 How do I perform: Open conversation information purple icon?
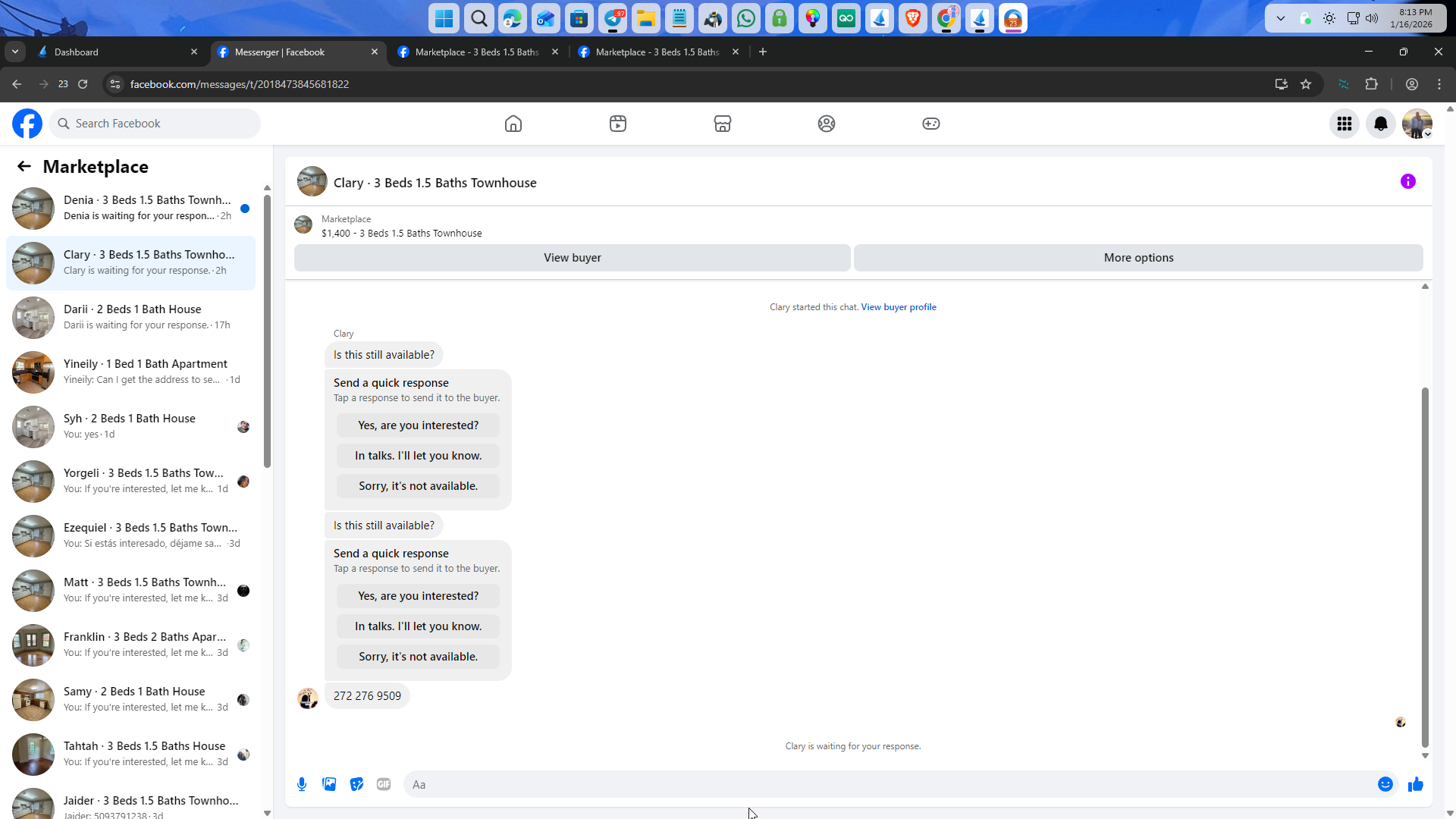click(1407, 181)
